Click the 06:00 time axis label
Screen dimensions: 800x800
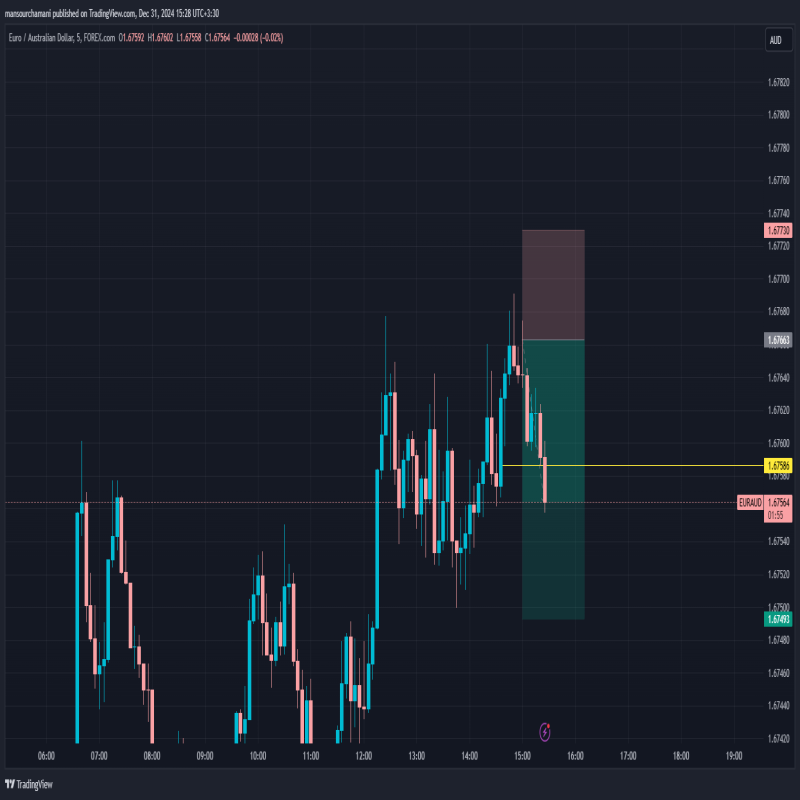(46, 756)
